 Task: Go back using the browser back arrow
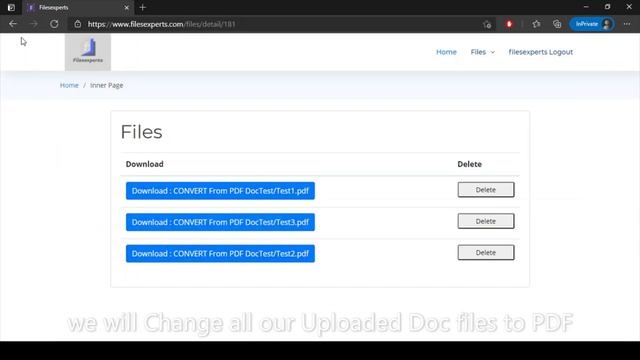pyautogui.click(x=13, y=24)
